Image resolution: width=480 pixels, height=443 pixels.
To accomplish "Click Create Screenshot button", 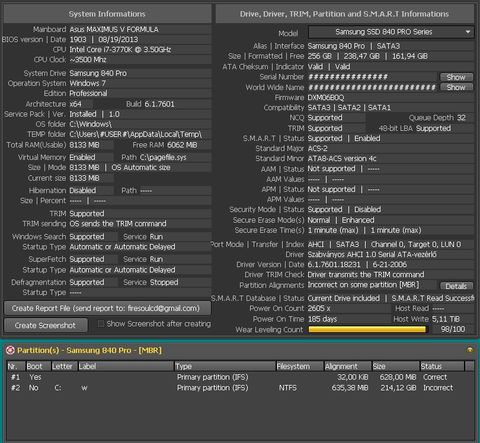I will click(46, 325).
